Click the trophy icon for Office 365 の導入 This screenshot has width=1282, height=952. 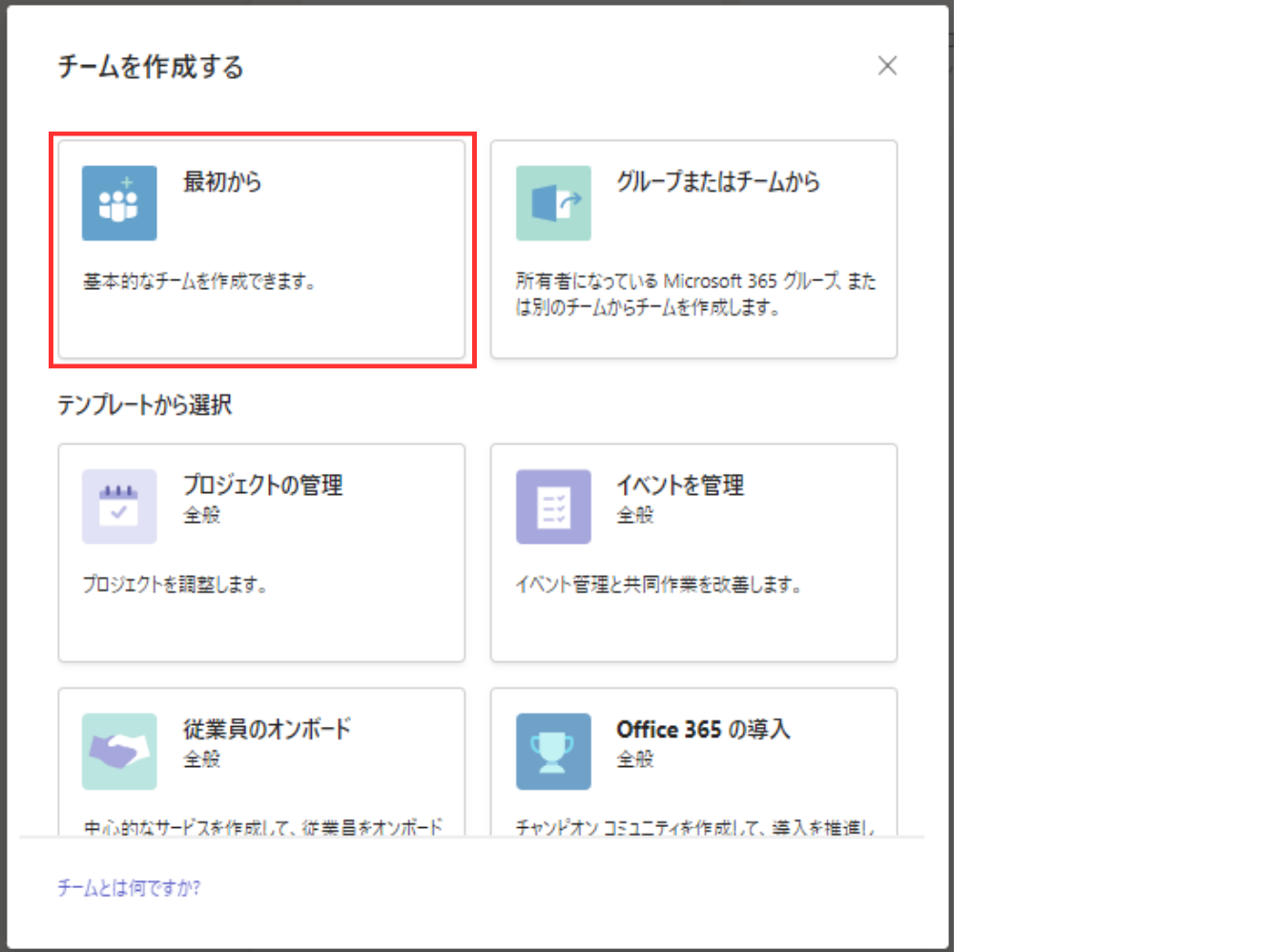click(553, 752)
